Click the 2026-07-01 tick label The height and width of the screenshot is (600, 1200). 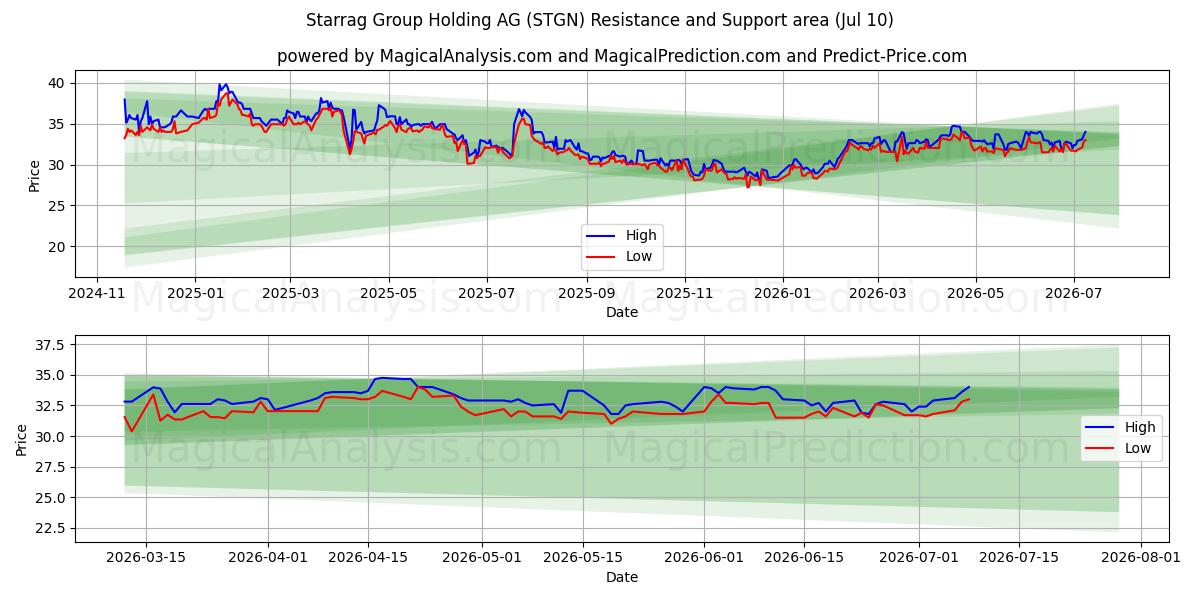(919, 559)
